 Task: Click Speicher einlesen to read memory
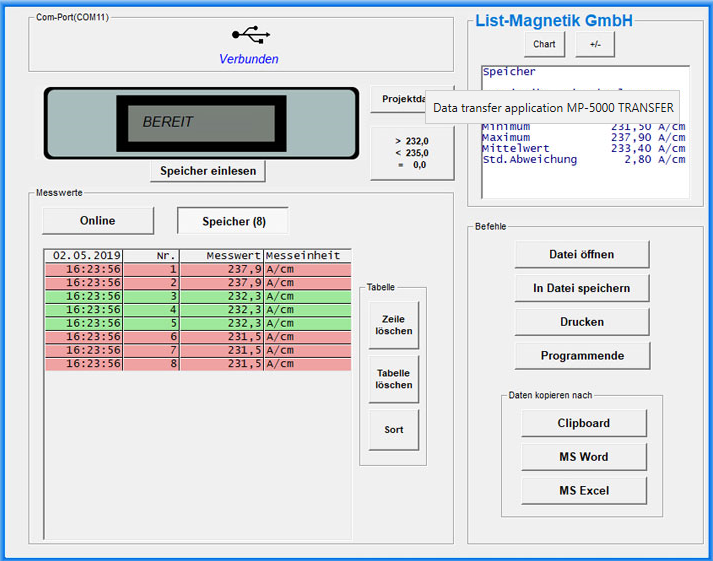point(208,171)
